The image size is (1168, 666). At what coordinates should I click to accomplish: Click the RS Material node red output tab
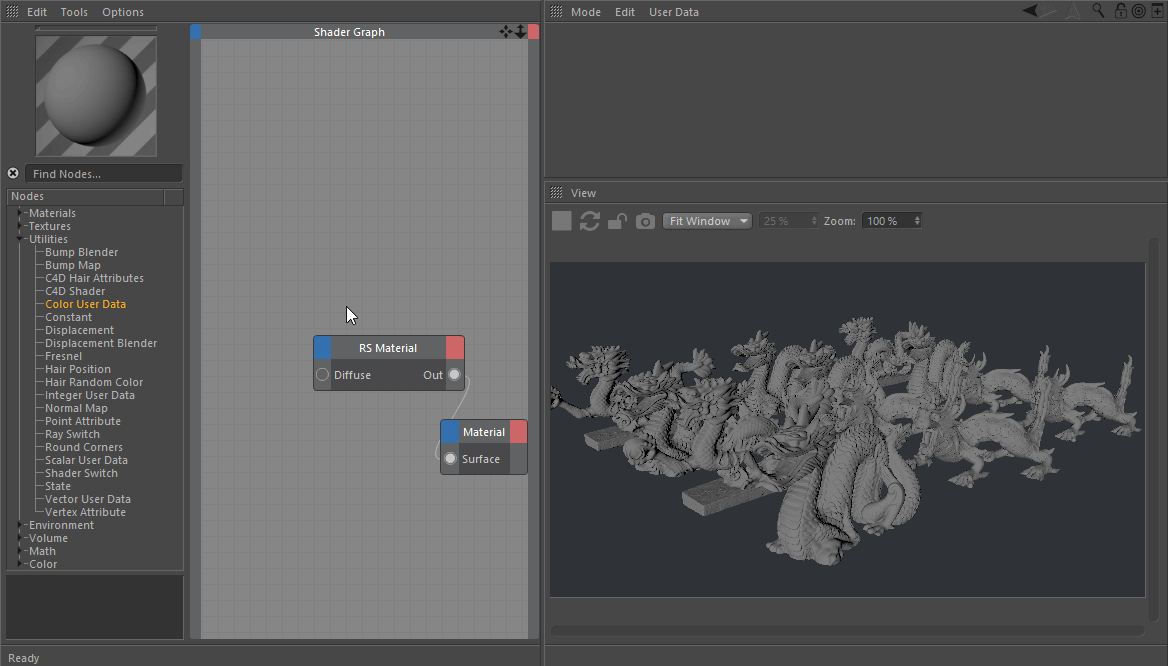point(454,348)
